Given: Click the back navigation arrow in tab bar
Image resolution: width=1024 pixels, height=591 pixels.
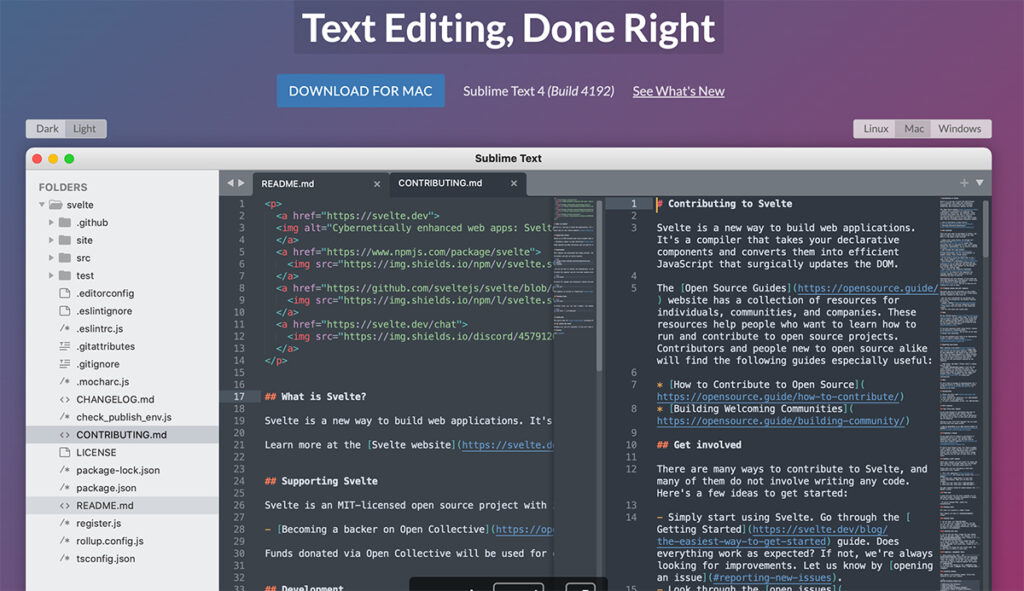Looking at the screenshot, I should 229,183.
